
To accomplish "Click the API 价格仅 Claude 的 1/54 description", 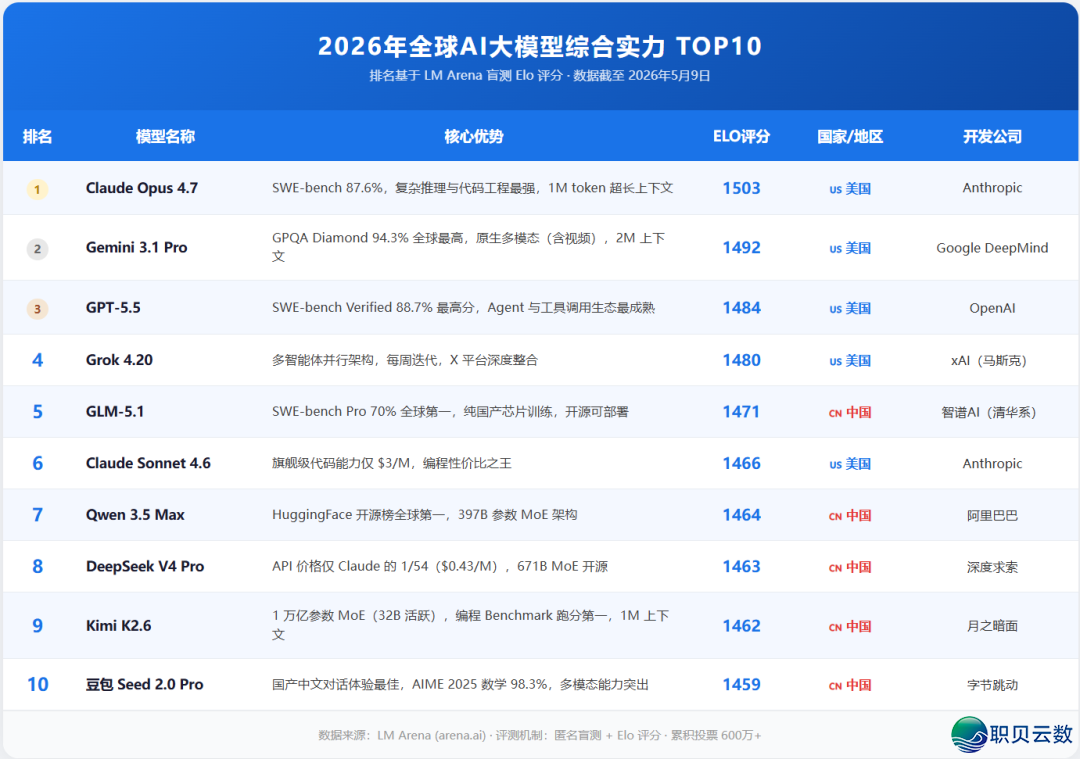I will coord(439,566).
